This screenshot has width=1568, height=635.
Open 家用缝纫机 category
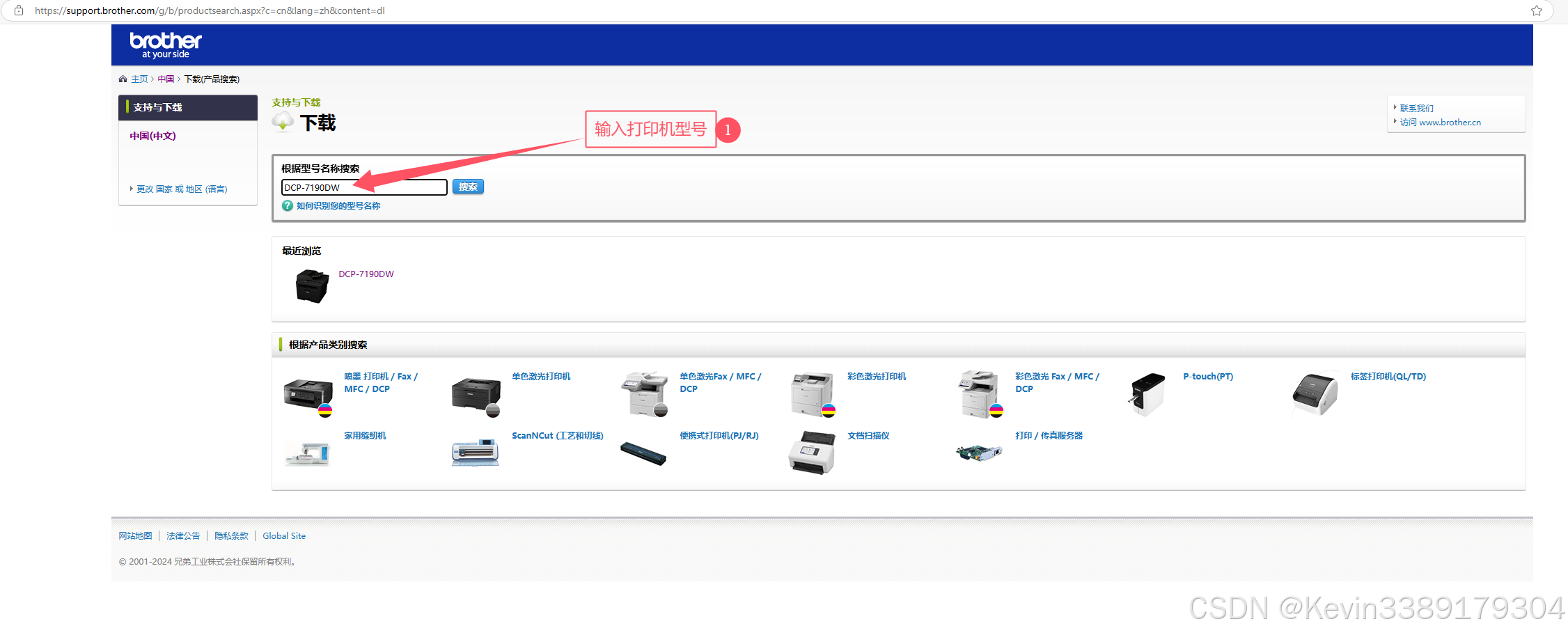pos(365,436)
